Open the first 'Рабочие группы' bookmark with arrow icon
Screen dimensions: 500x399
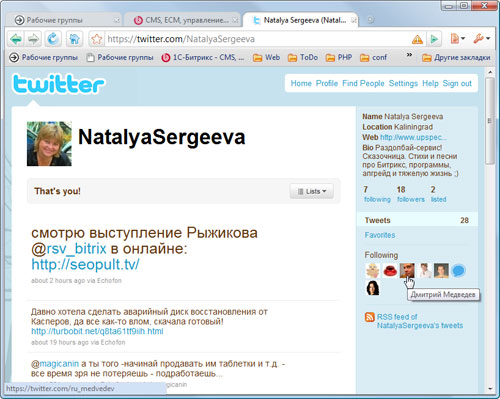[43, 57]
